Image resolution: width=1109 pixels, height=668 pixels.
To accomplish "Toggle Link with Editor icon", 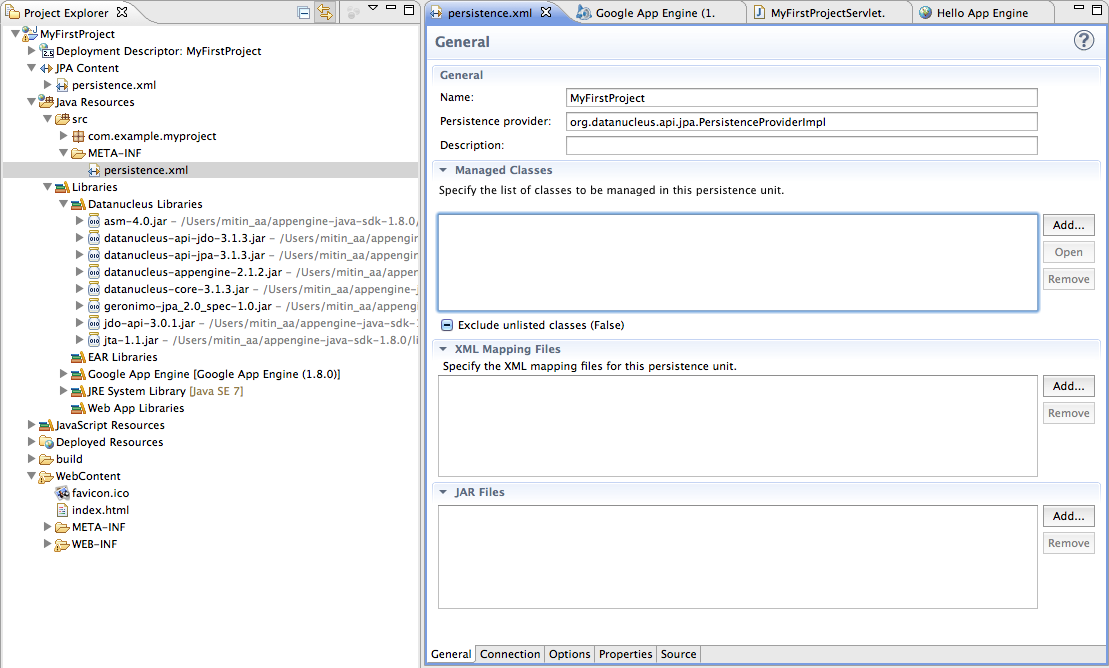I will pyautogui.click(x=325, y=13).
